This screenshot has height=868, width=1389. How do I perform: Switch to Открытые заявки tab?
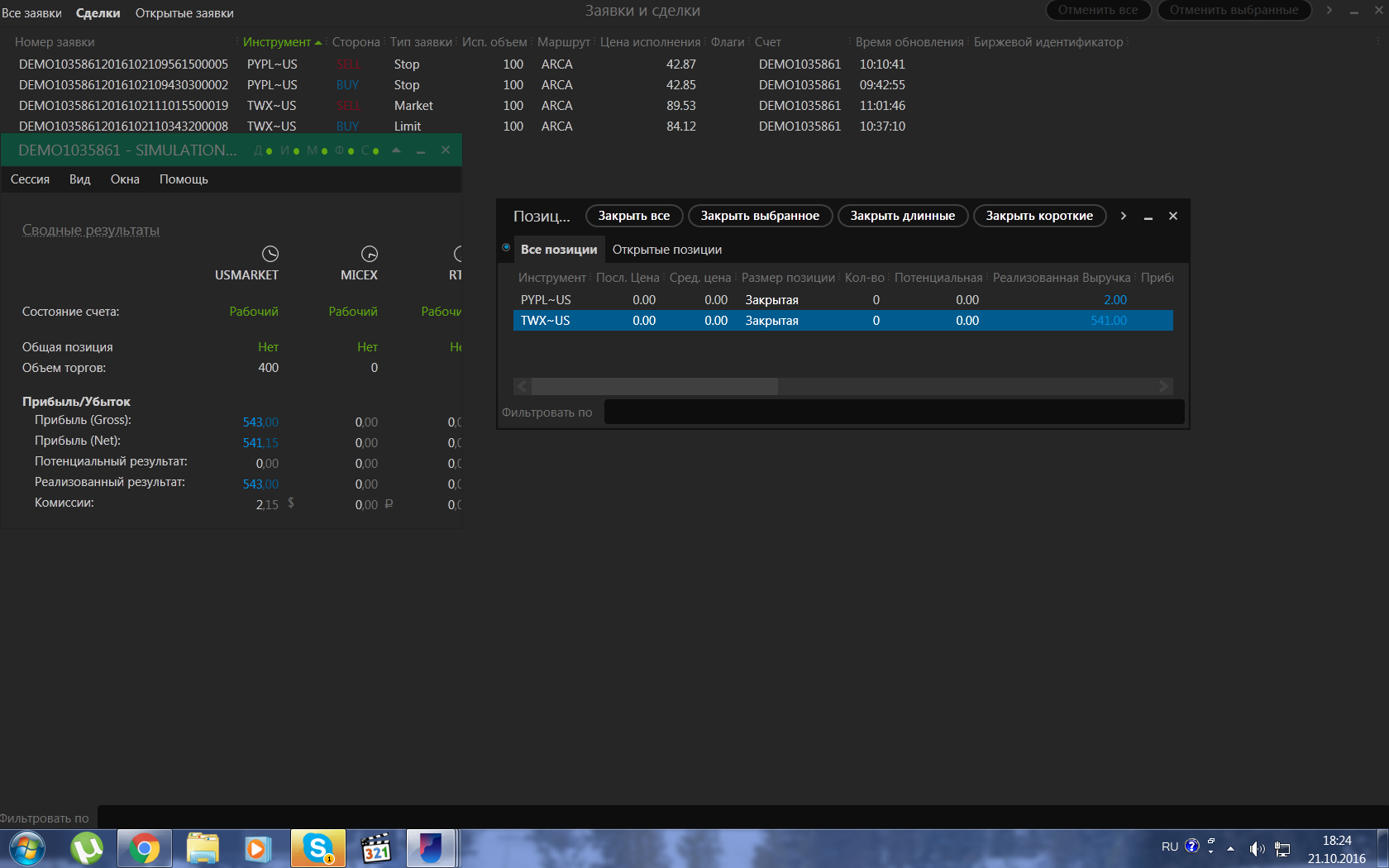[184, 13]
